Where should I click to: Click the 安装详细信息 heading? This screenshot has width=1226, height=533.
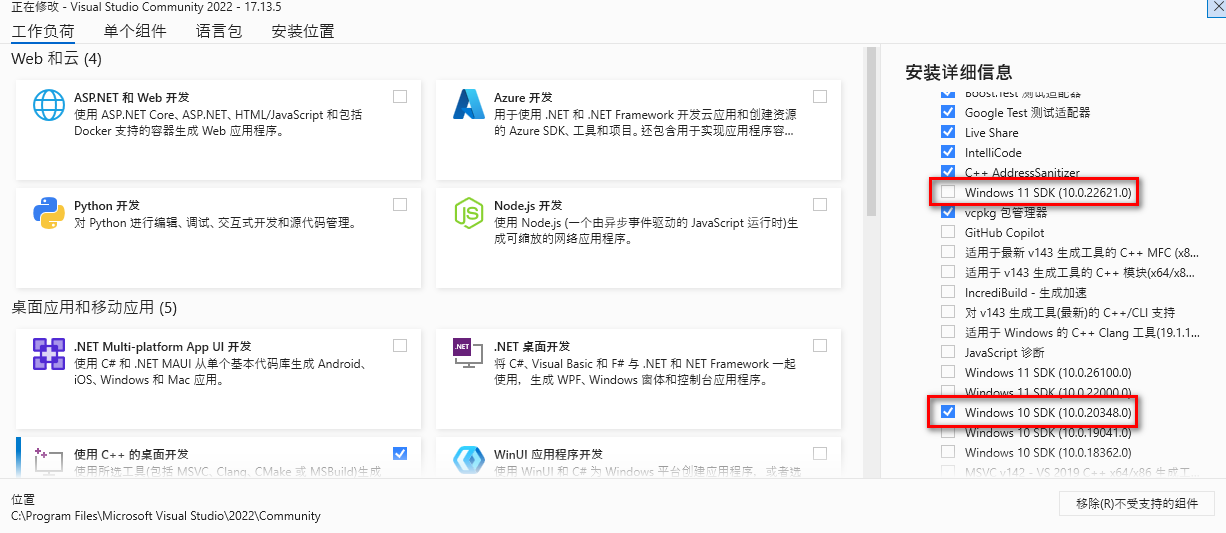[958, 72]
